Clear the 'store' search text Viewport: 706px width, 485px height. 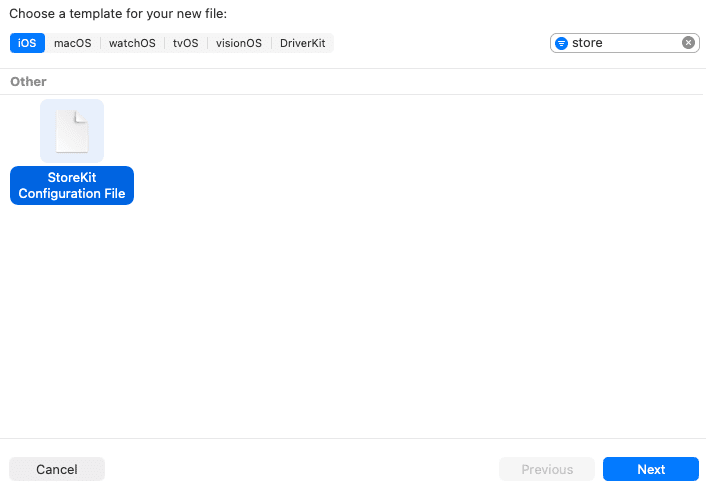[x=688, y=43]
